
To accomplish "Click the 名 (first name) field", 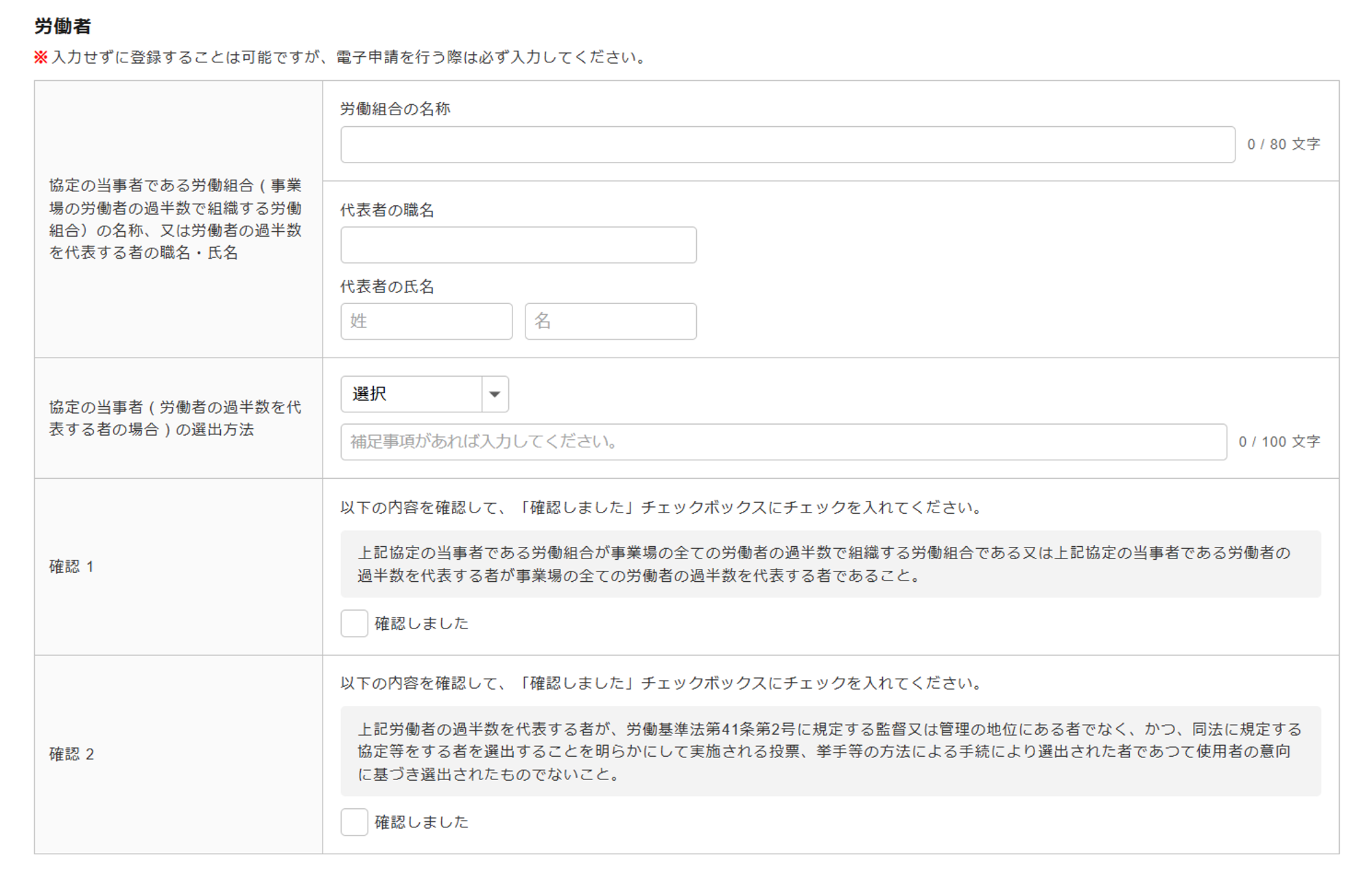I will [610, 321].
